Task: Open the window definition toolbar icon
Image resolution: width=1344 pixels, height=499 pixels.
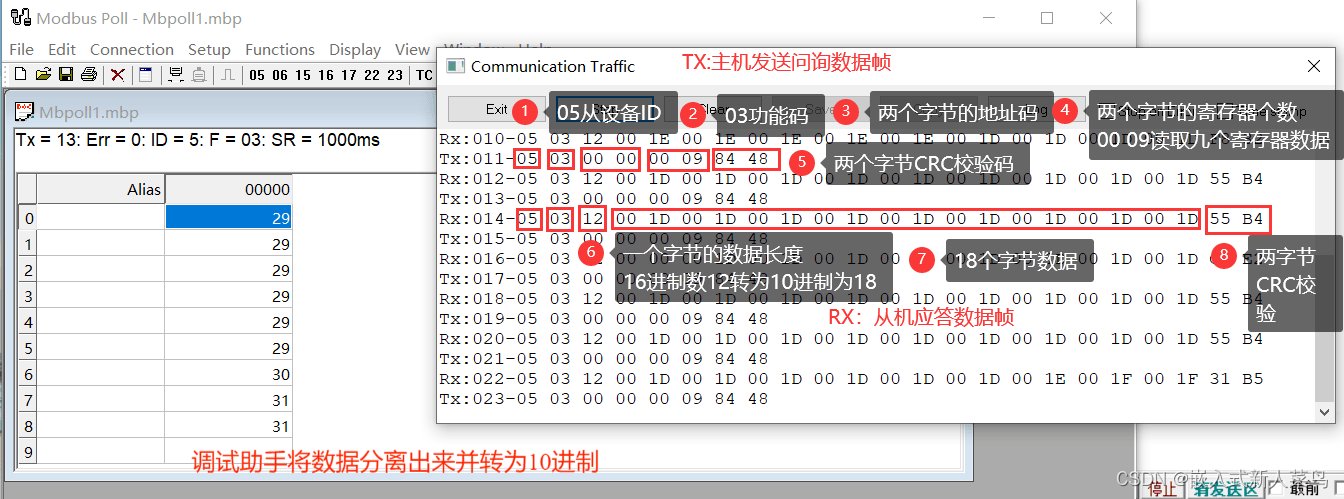Action: [x=145, y=74]
